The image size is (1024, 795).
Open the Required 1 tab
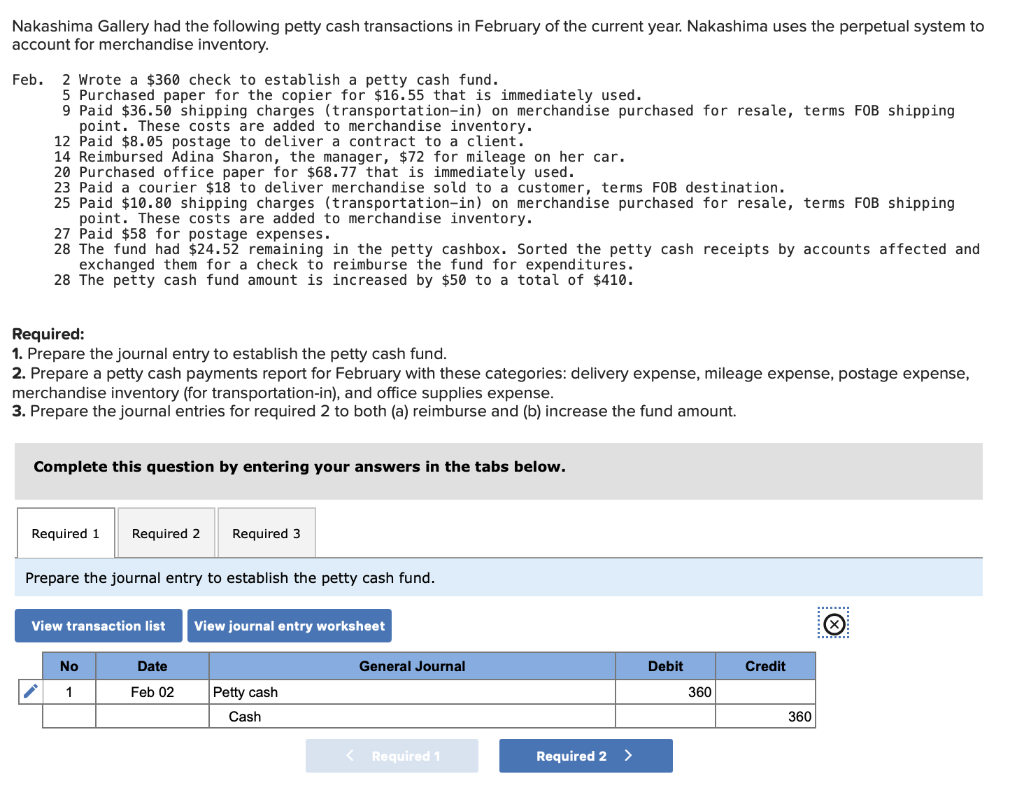66,533
